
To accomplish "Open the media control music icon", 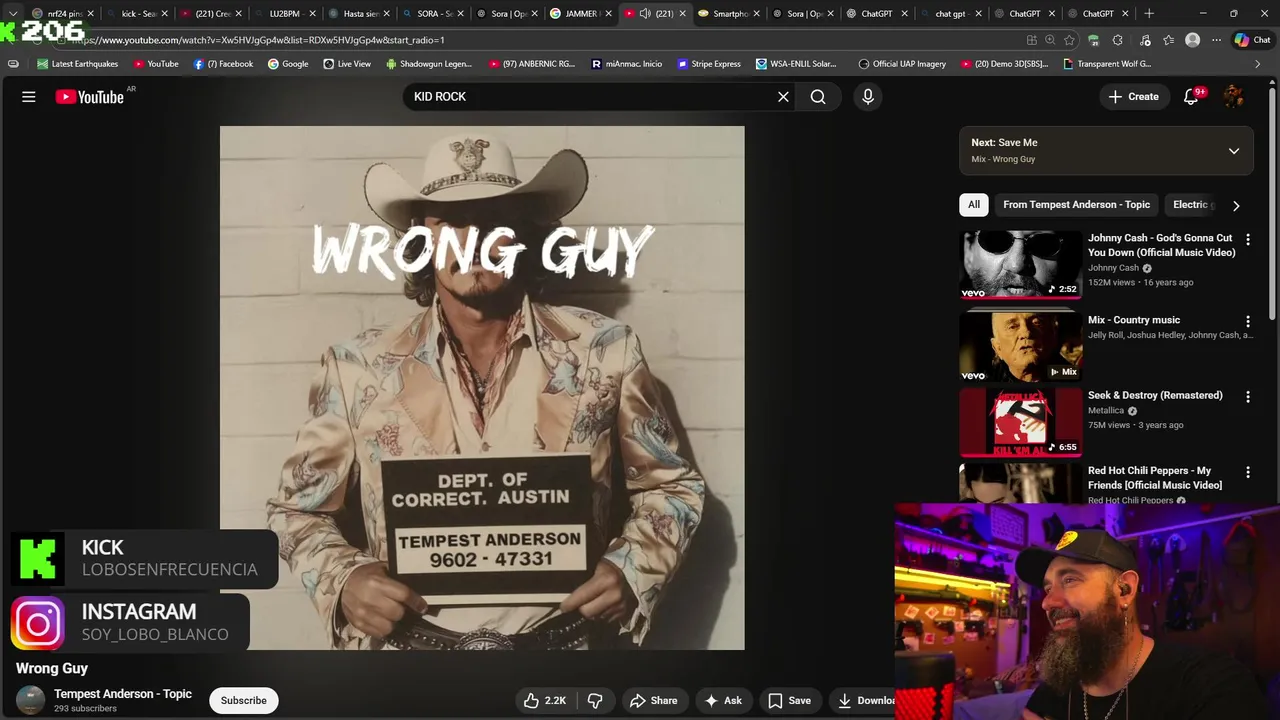I will (x=1143, y=40).
